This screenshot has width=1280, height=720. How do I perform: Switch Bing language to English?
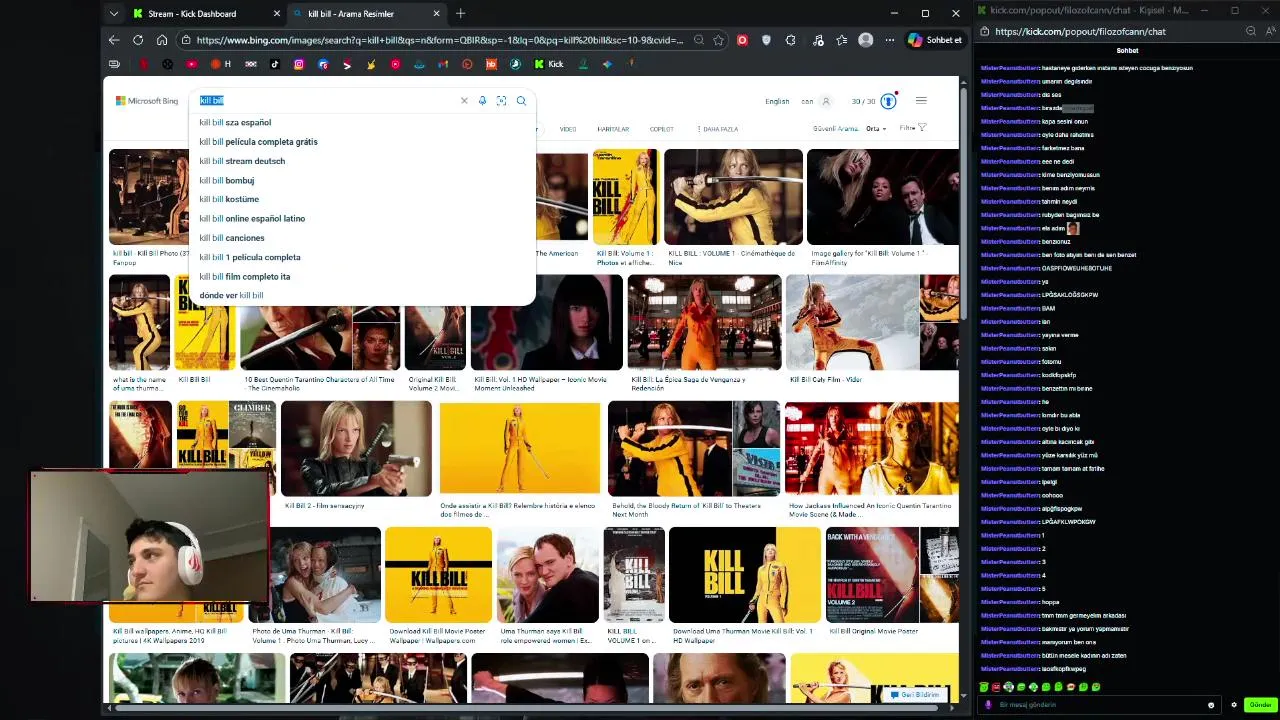(x=777, y=101)
